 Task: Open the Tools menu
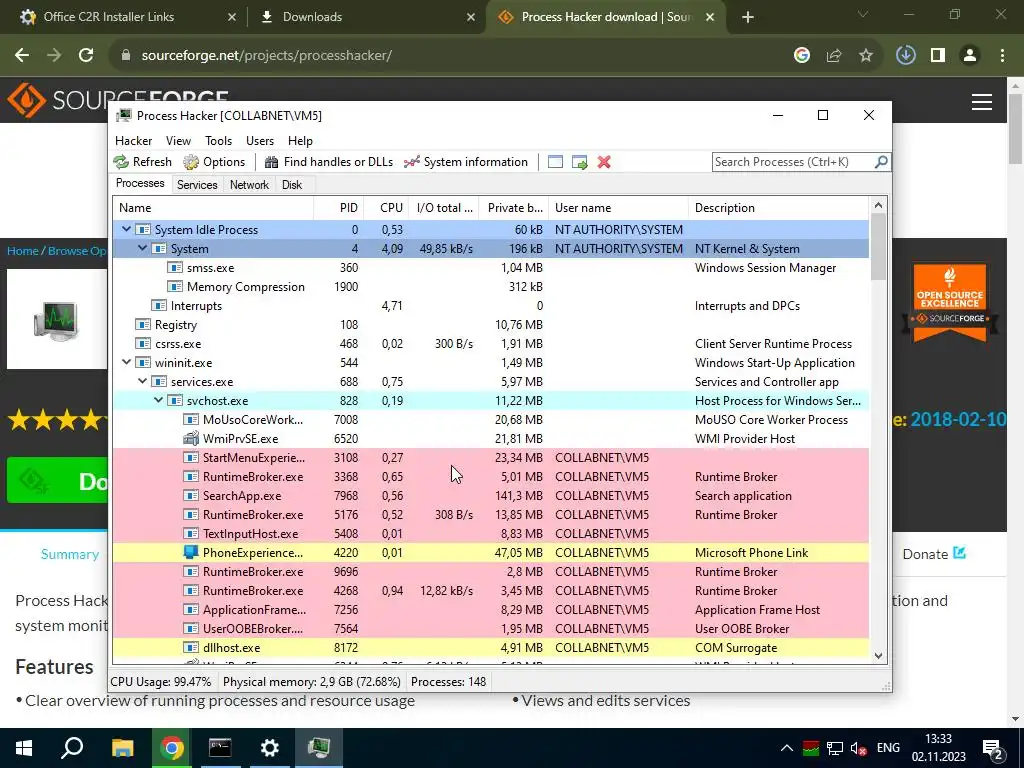218,140
